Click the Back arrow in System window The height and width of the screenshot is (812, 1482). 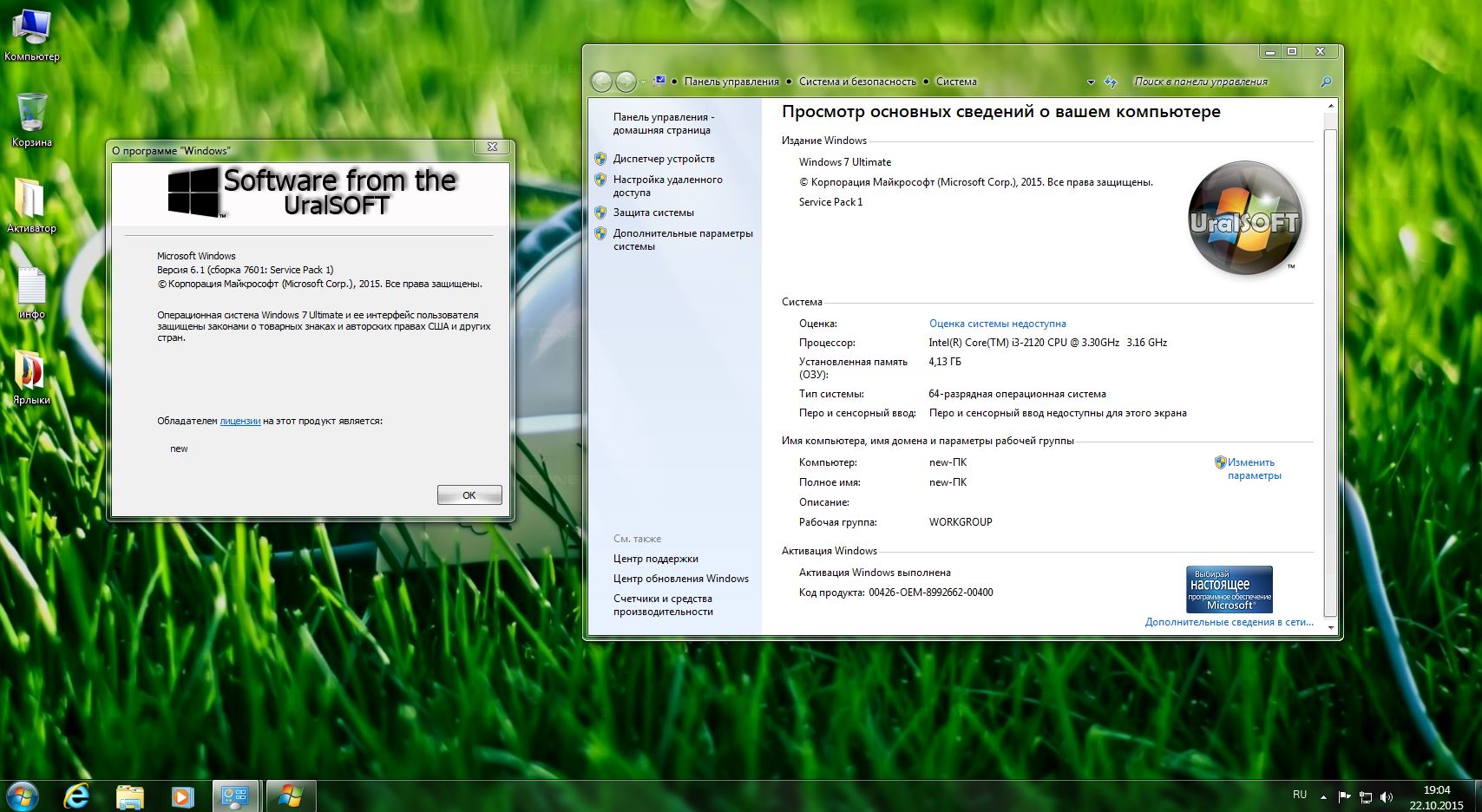[601, 82]
